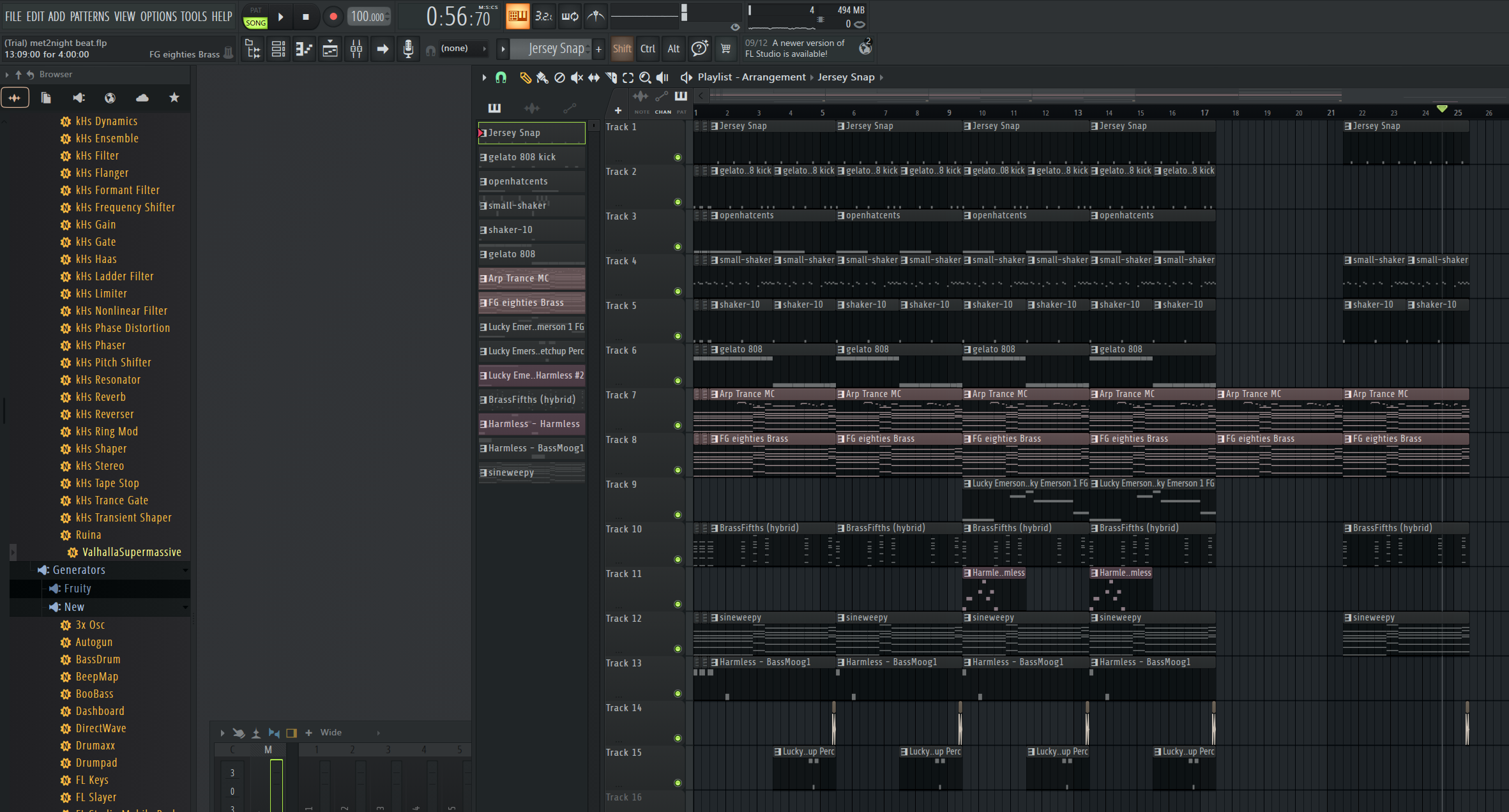The image size is (1509, 812).
Task: Click the Playlist zoom magnifier tool
Action: point(645,77)
